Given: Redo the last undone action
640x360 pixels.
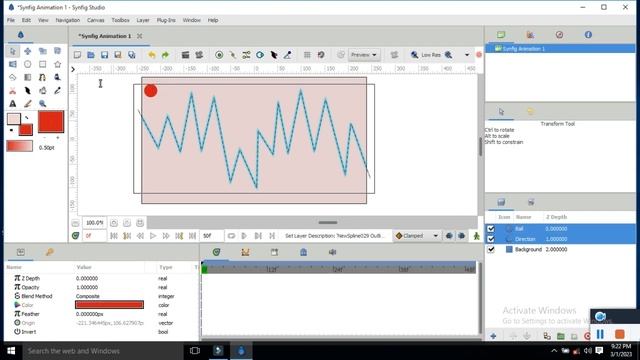Looking at the screenshot, I should coord(165,55).
